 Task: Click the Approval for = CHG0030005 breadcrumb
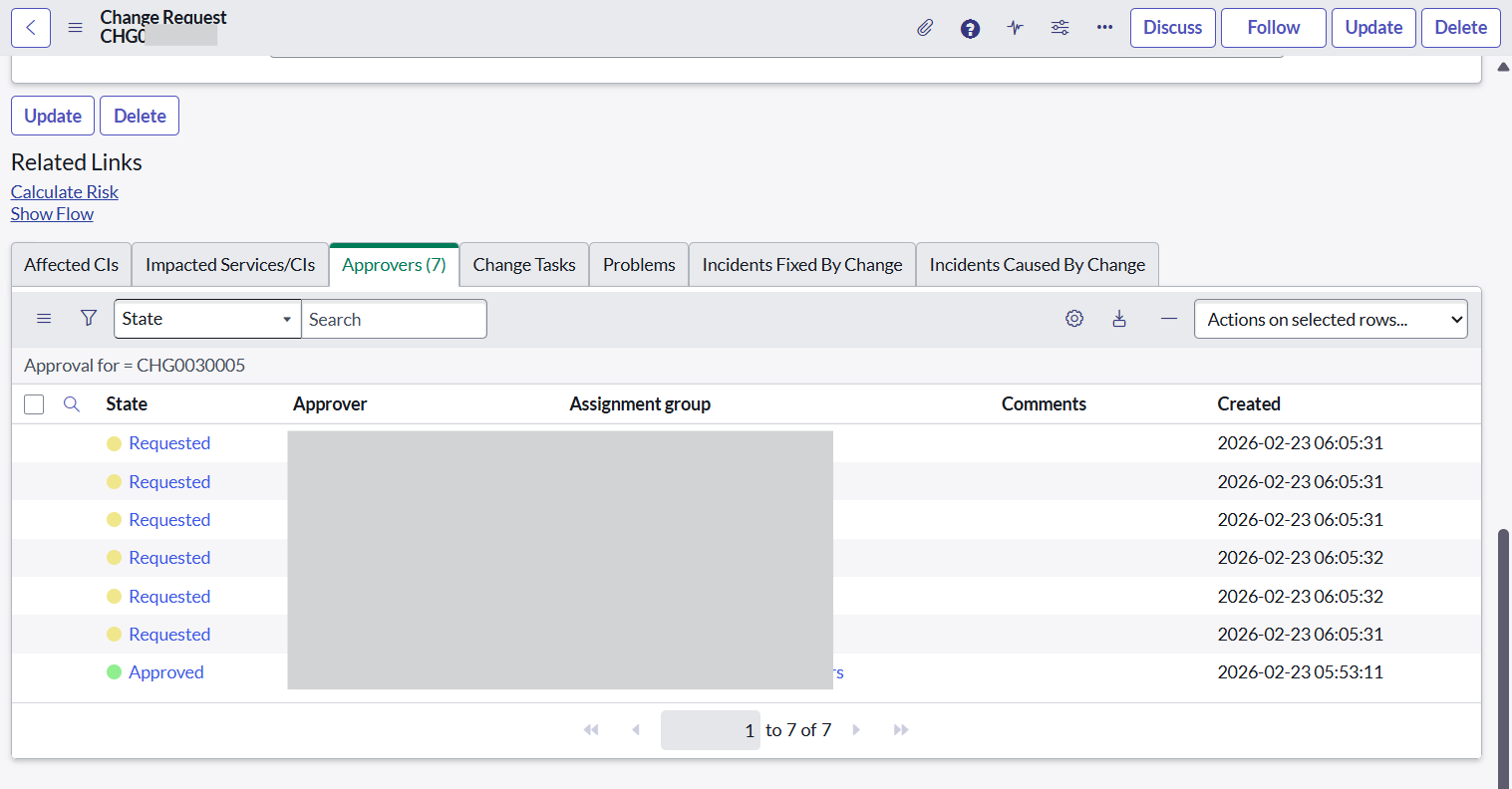(135, 366)
